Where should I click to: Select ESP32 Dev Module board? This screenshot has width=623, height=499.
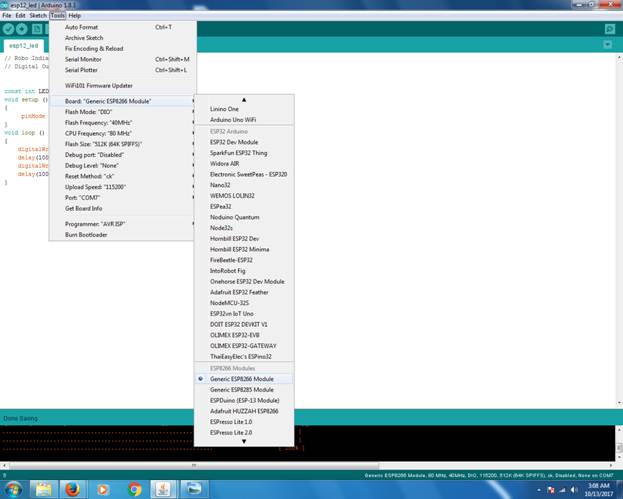tap(244, 142)
